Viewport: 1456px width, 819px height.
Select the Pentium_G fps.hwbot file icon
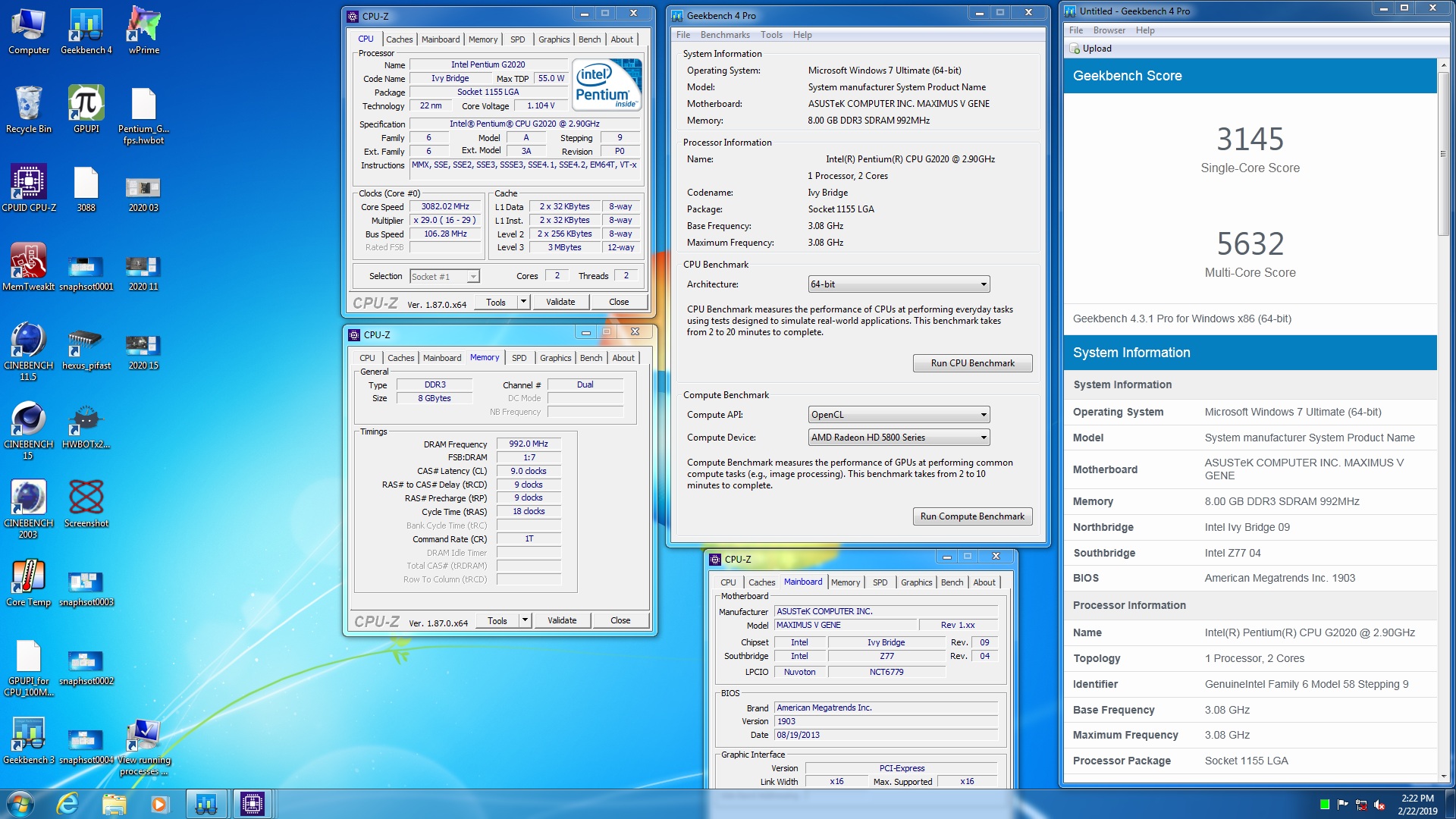click(x=143, y=115)
